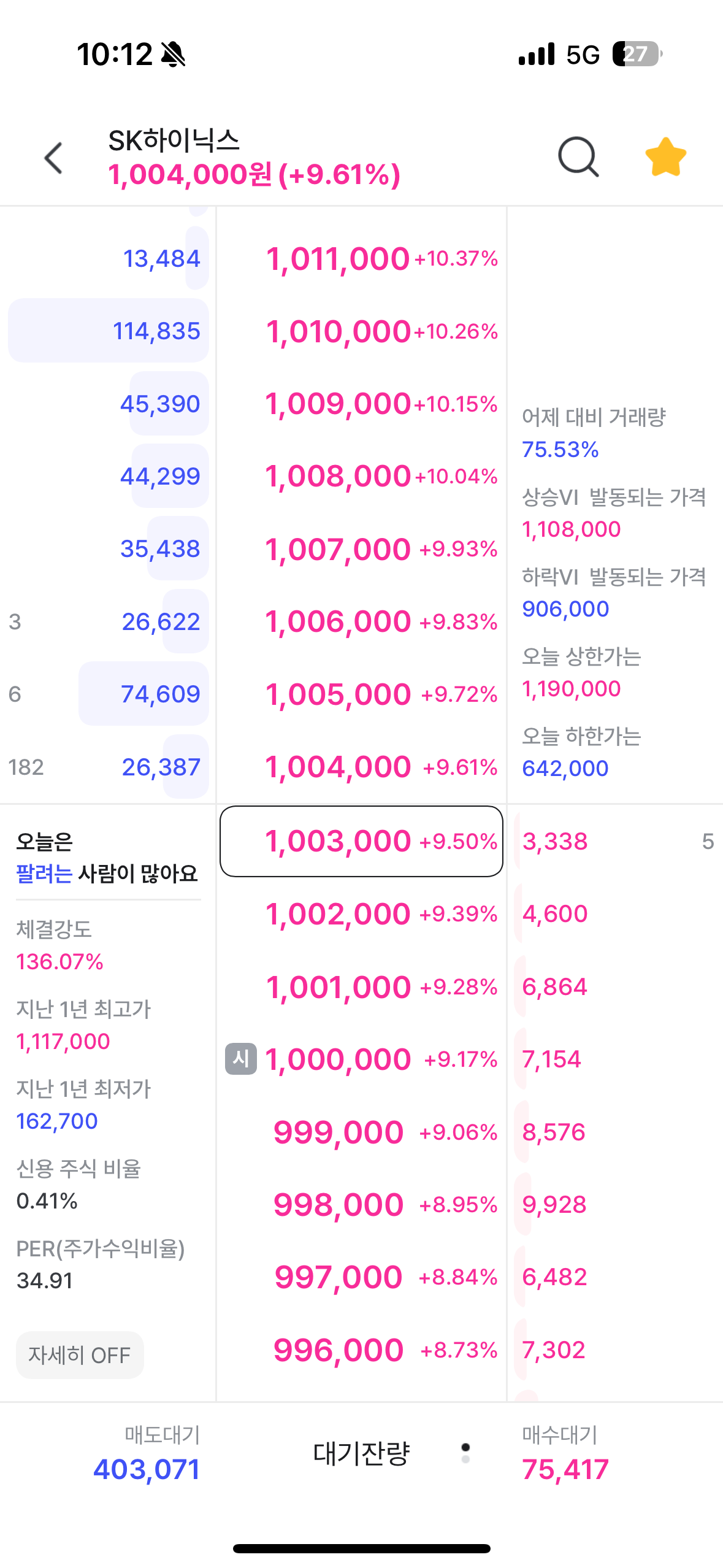
Task: Tap the cellular signal bars icon
Action: tap(537, 54)
